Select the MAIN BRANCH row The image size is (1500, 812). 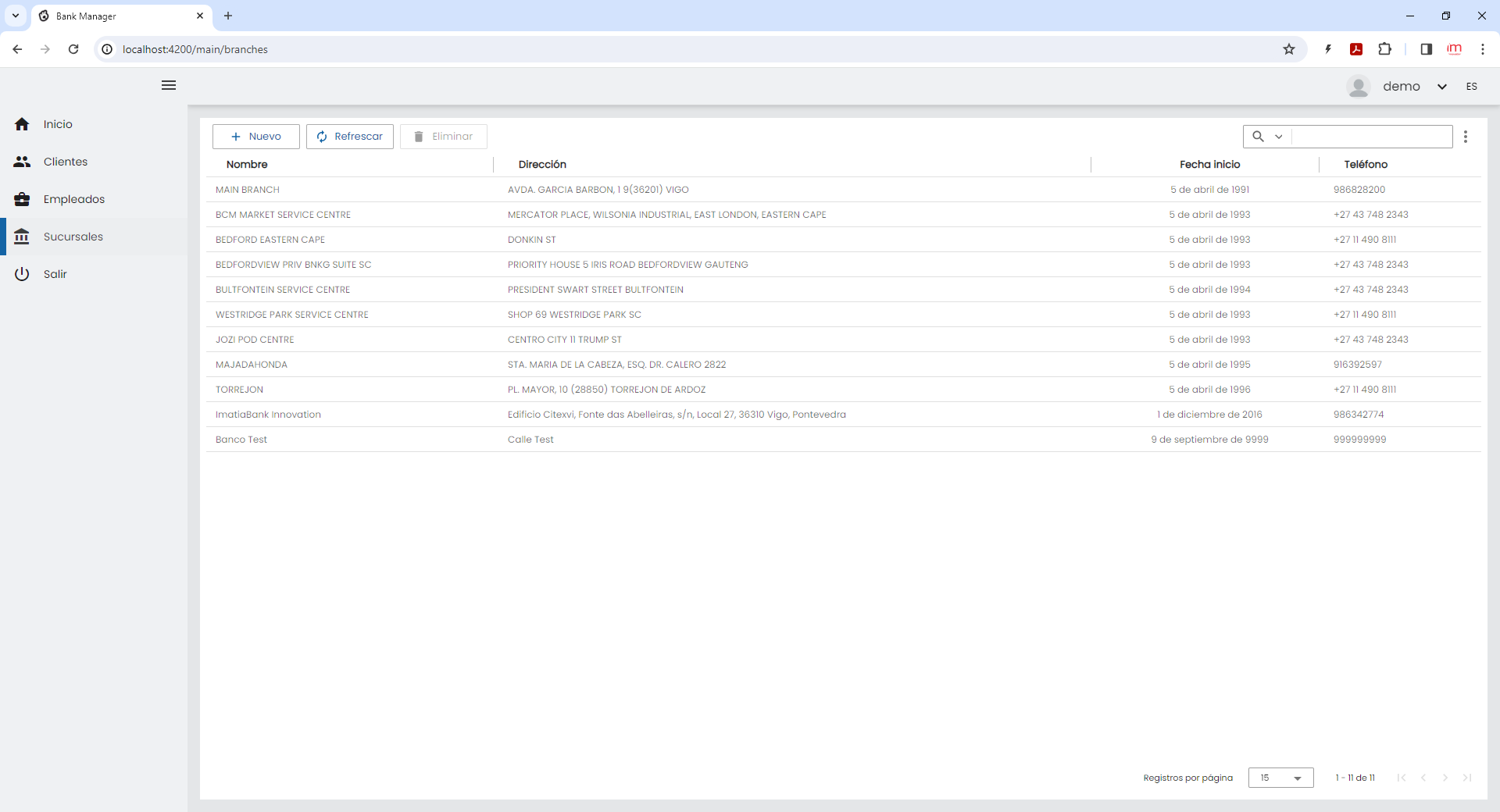[x=844, y=190]
